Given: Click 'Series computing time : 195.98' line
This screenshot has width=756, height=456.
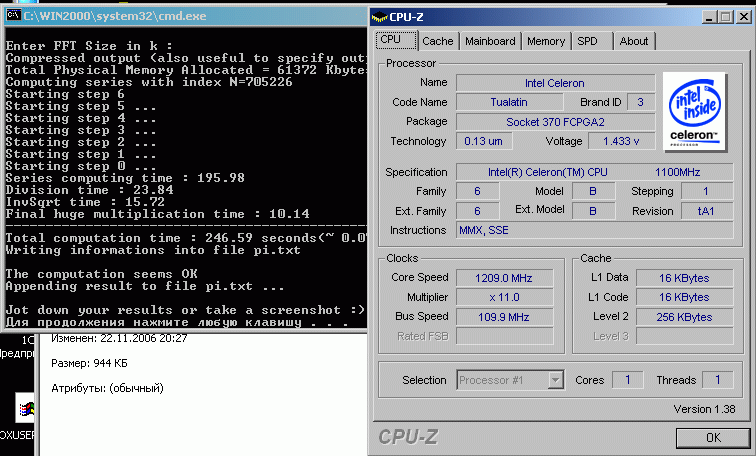Looking at the screenshot, I should pos(125,178).
